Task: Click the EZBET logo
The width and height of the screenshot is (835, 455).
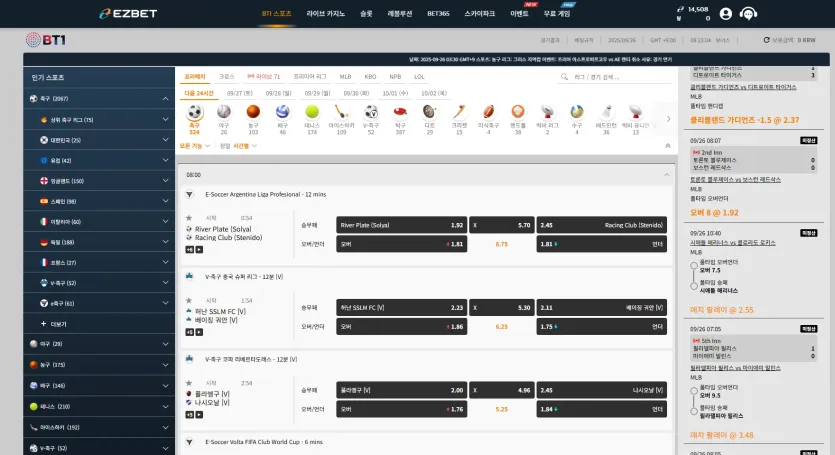Action: pyautogui.click(x=128, y=14)
